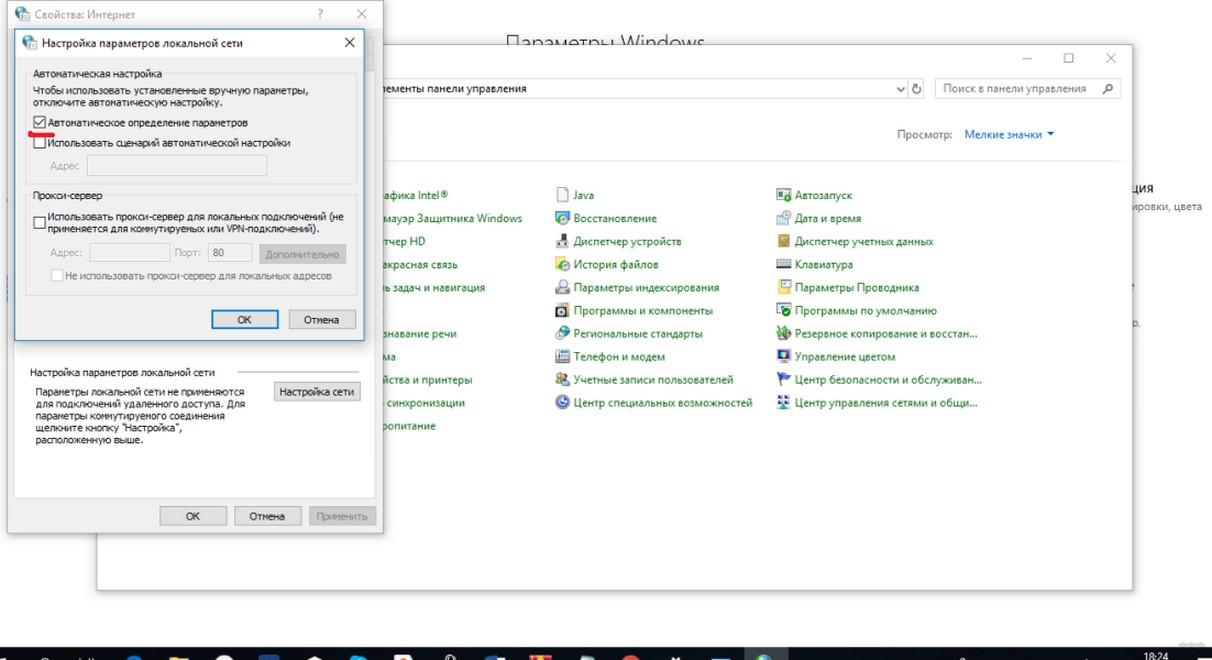Expand the control panel address bar dropdown arrow

[x=900, y=88]
